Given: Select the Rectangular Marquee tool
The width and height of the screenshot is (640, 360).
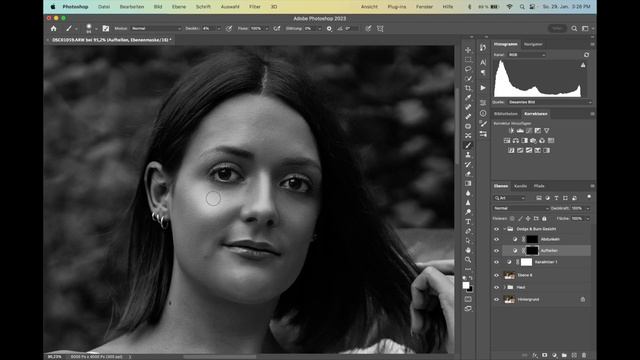Looking at the screenshot, I should point(468,60).
